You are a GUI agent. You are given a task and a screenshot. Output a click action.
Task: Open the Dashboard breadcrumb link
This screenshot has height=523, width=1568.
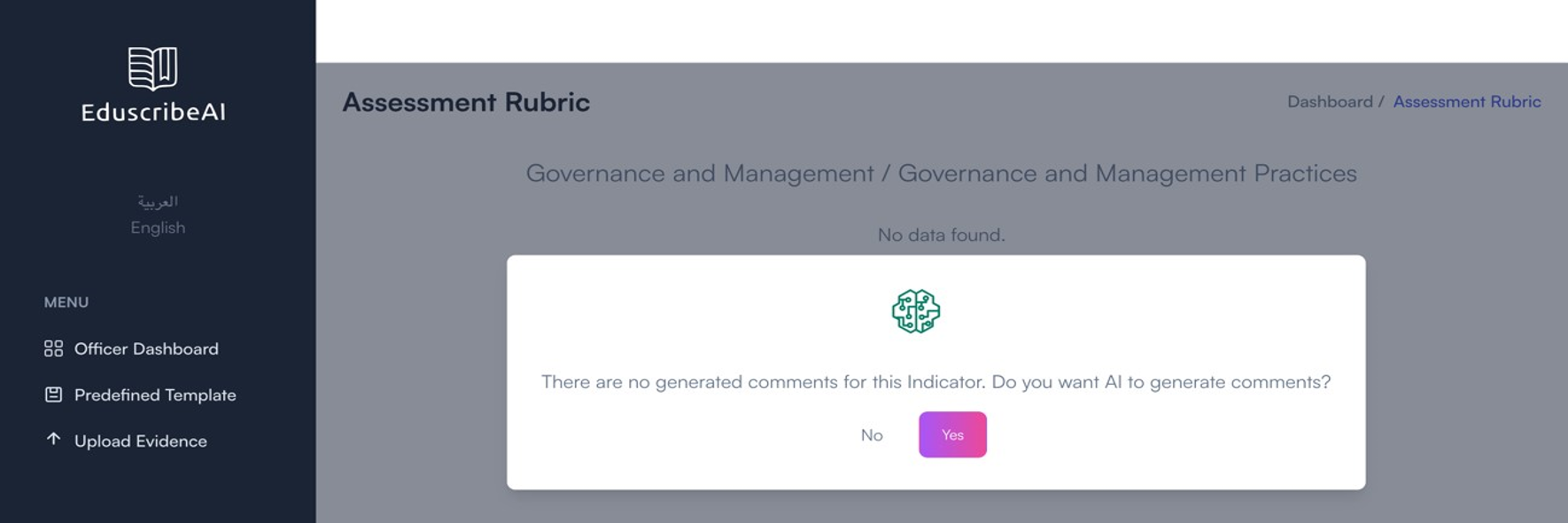1329,101
